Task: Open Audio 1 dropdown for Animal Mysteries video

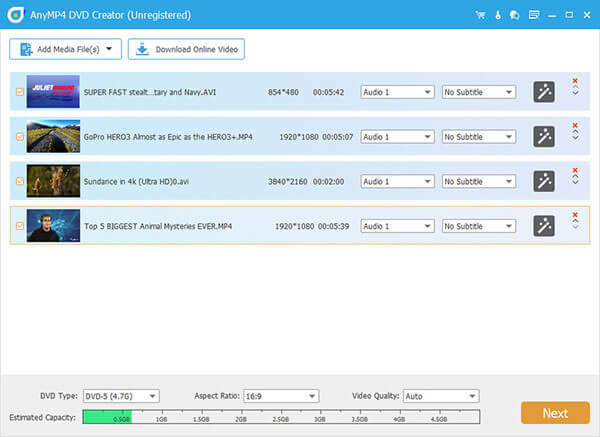Action: pyautogui.click(x=397, y=226)
